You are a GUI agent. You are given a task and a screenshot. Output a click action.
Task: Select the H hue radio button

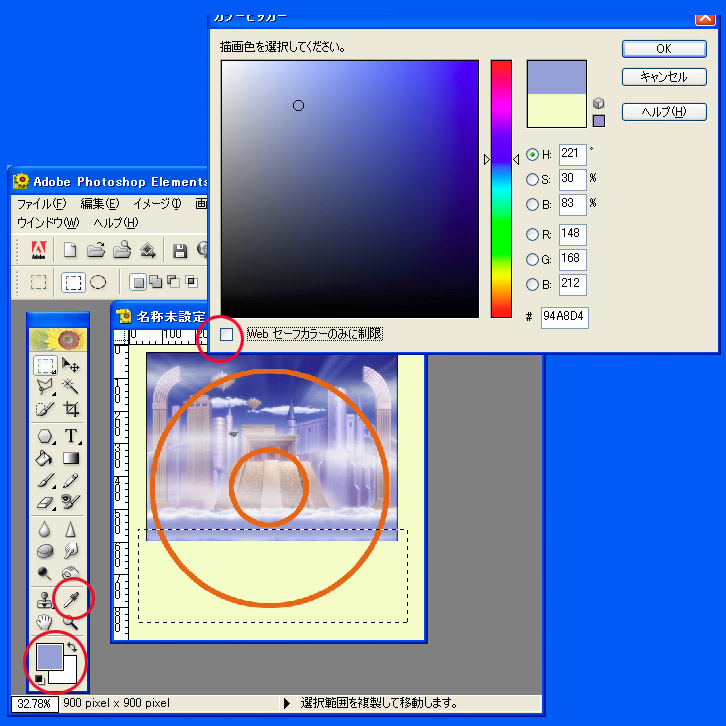pyautogui.click(x=532, y=154)
